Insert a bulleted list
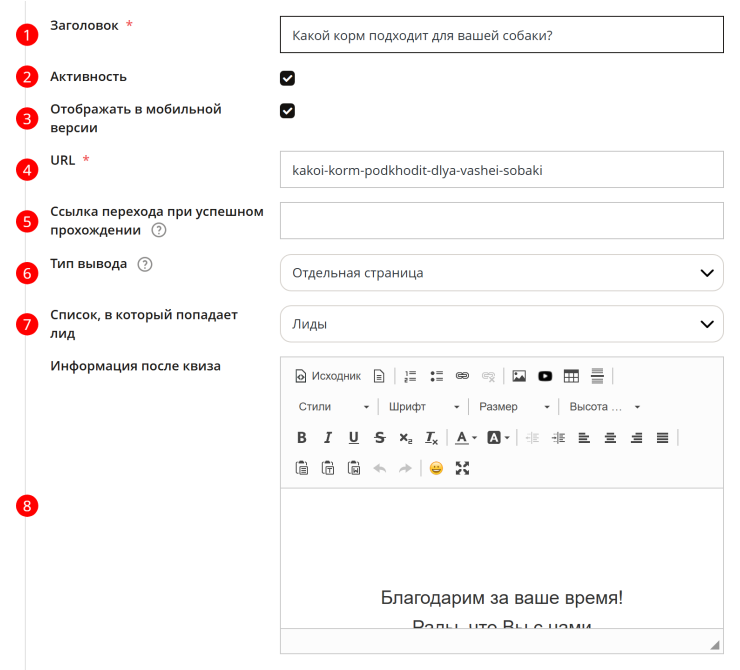This screenshot has width=740, height=670. 437,376
